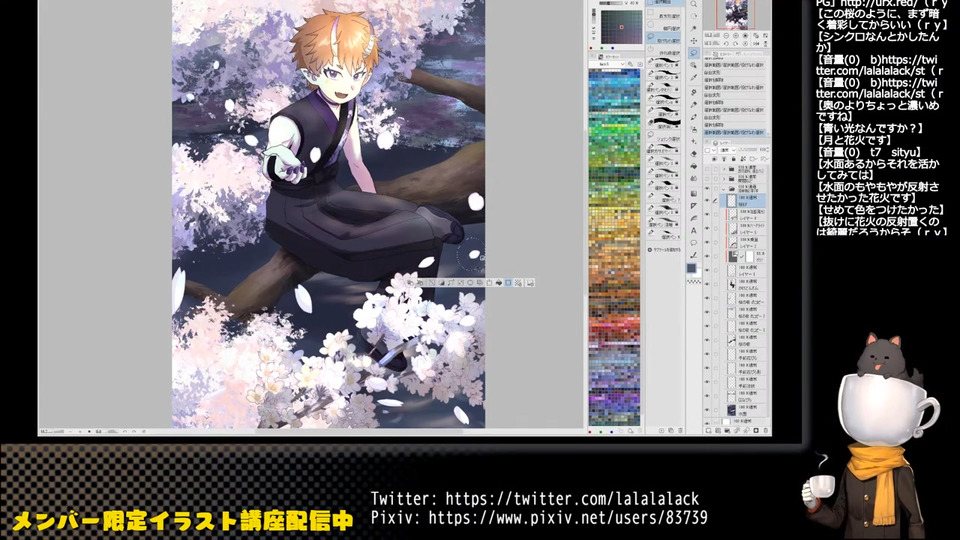Click the Navigator canvas thumbnail

[735, 13]
